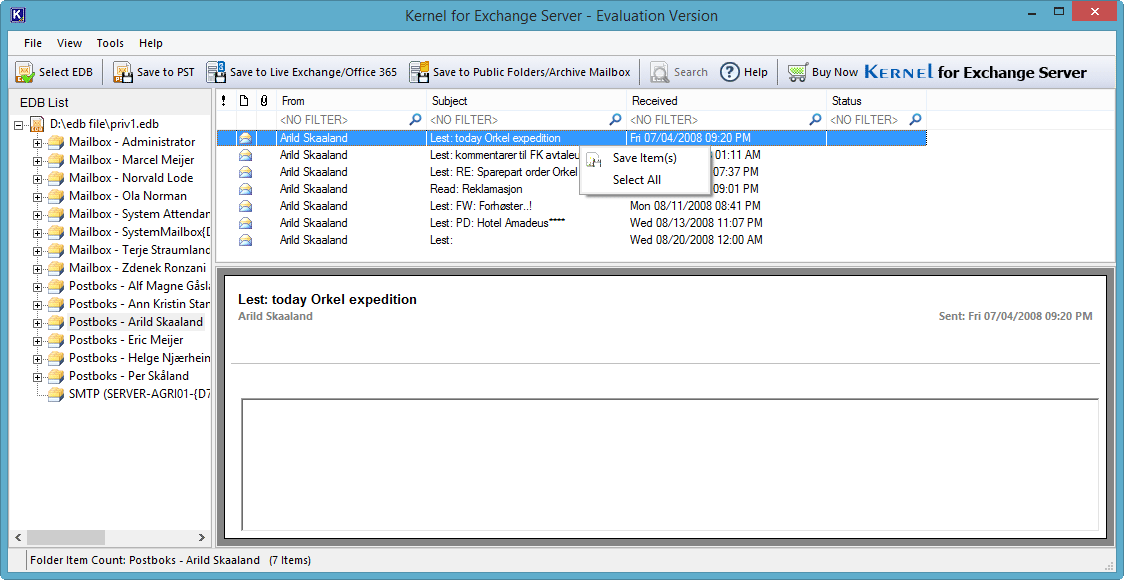Open the Tools menu
The image size is (1124, 580).
[110, 43]
